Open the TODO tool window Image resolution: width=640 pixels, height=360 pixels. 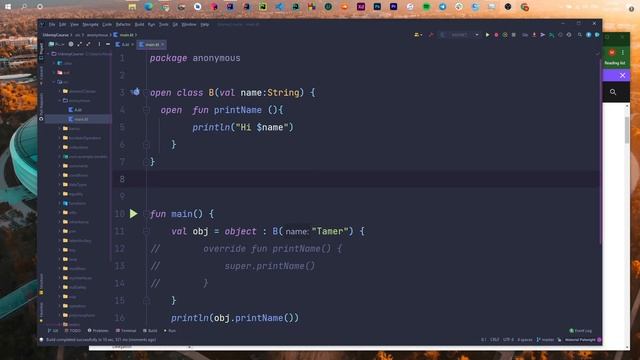pyautogui.click(x=73, y=331)
